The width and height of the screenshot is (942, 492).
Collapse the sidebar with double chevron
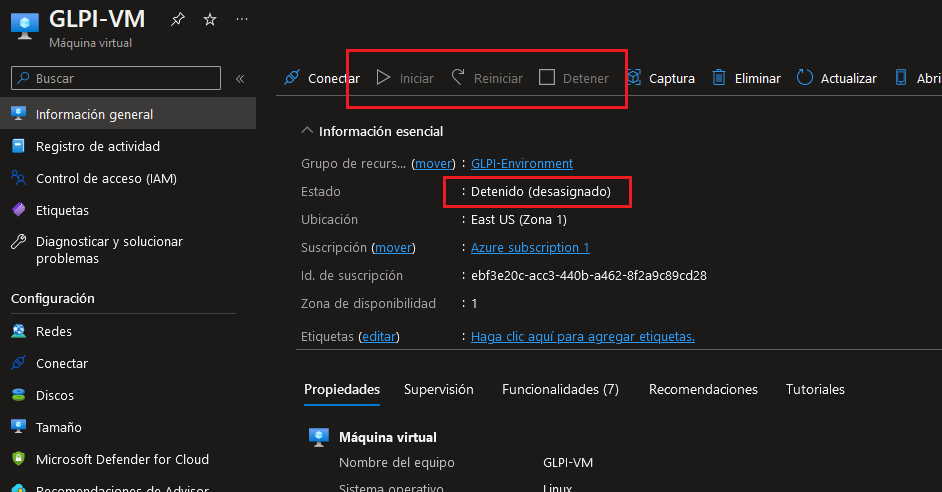click(x=240, y=79)
